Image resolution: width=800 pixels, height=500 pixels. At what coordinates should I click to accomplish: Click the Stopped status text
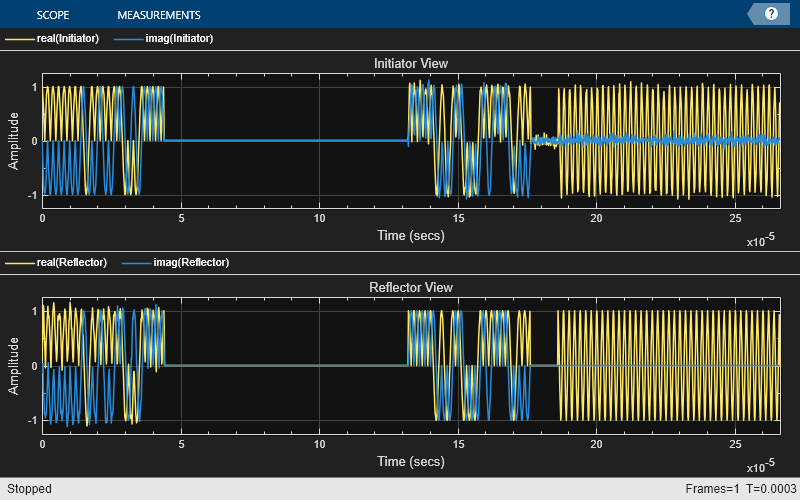[x=29, y=489]
